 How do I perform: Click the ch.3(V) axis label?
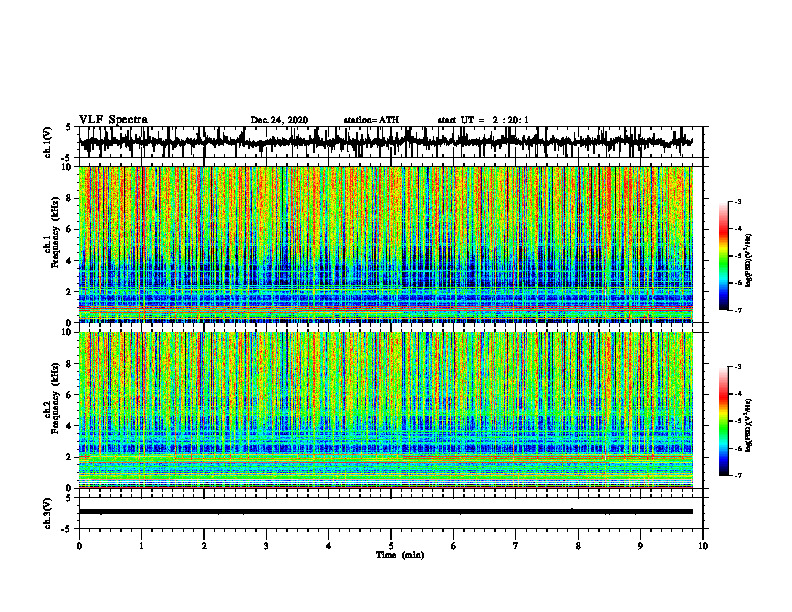pyautogui.click(x=48, y=513)
